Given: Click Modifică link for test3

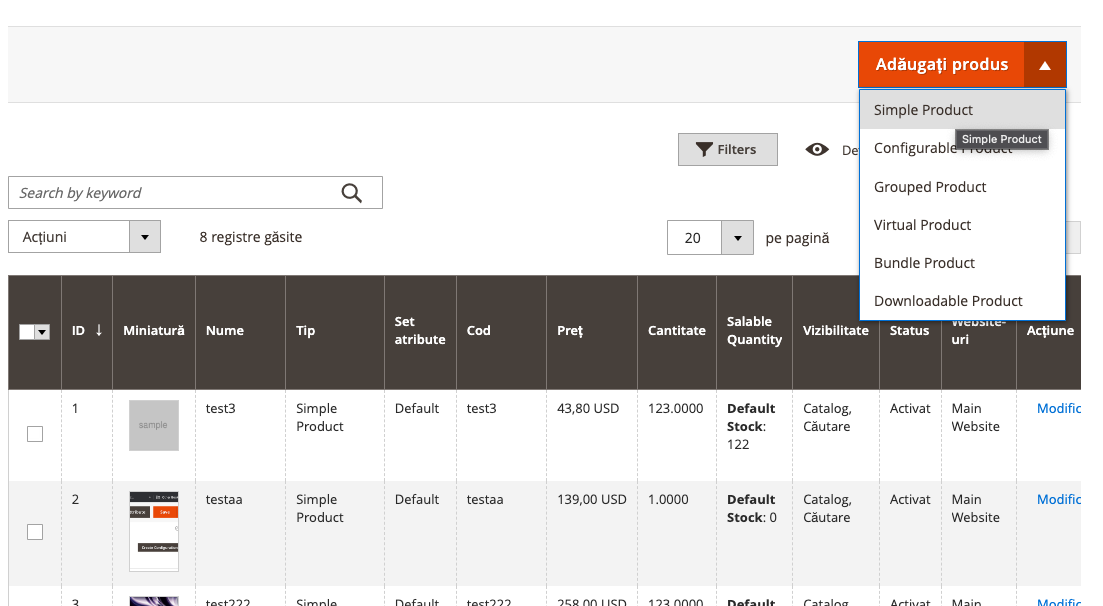Looking at the screenshot, I should click(1059, 408).
